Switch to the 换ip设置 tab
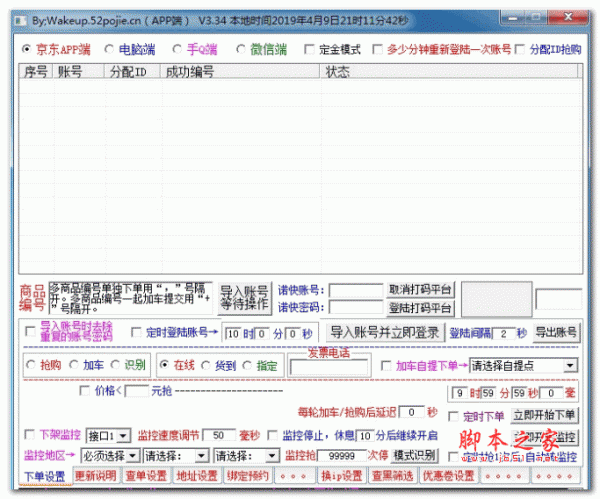600x499 pixels. tap(342, 476)
